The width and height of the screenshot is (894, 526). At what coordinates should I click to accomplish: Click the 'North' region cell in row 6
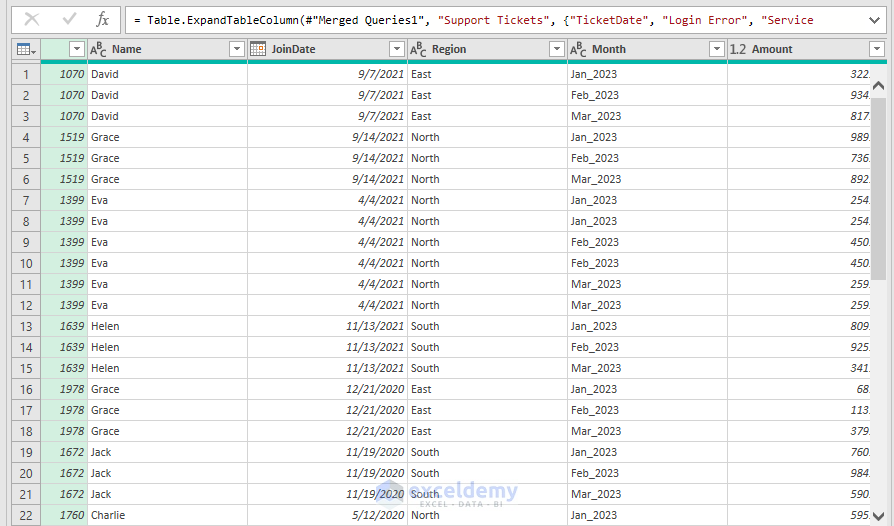(487, 179)
